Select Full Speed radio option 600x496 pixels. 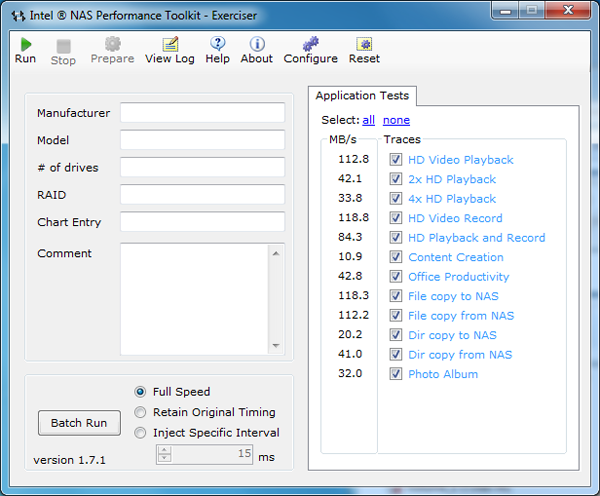[x=140, y=392]
